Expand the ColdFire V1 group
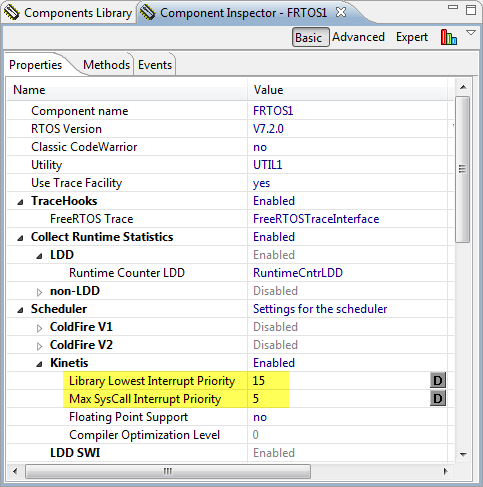Image resolution: width=483 pixels, height=487 pixels. pos(40,328)
